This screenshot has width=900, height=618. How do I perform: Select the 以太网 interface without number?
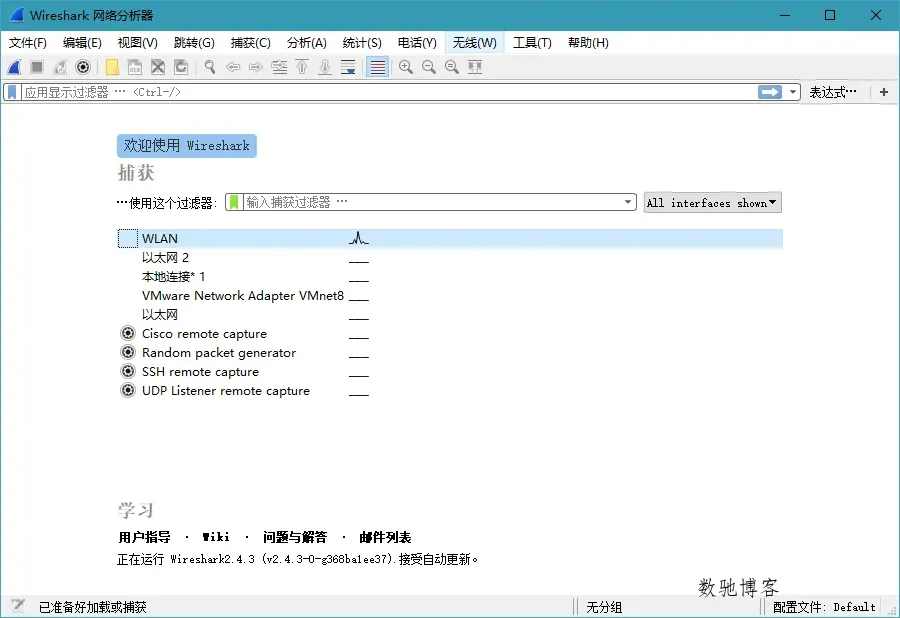click(160, 314)
